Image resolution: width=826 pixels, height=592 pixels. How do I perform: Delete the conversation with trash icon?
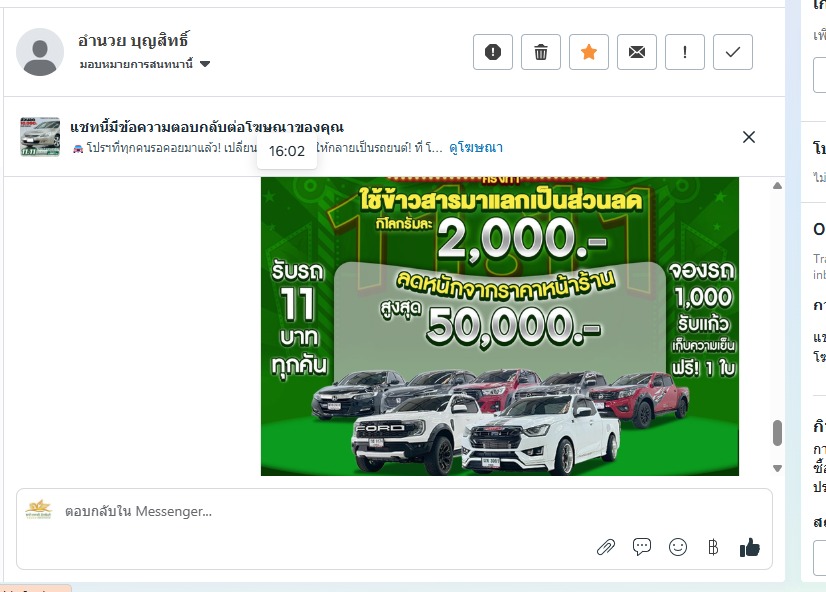[540, 52]
